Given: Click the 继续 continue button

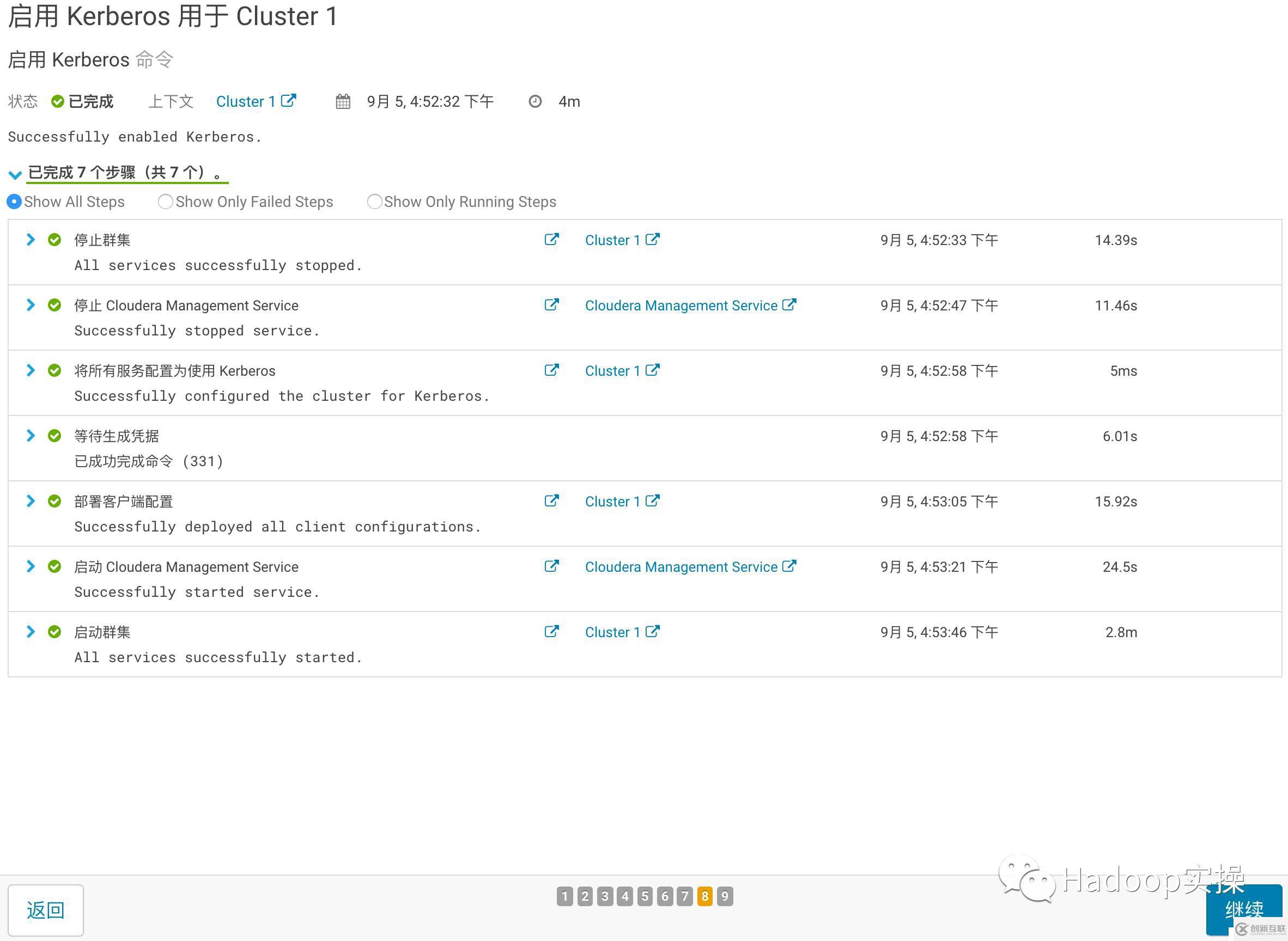Looking at the screenshot, I should click(1243, 908).
